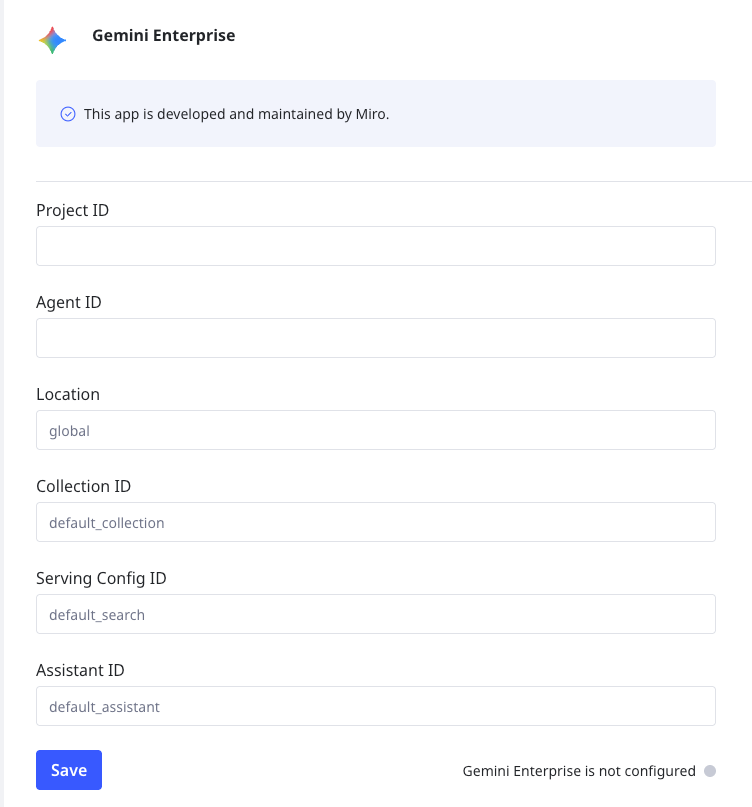Click the Location label
The image size is (752, 807).
point(68,394)
